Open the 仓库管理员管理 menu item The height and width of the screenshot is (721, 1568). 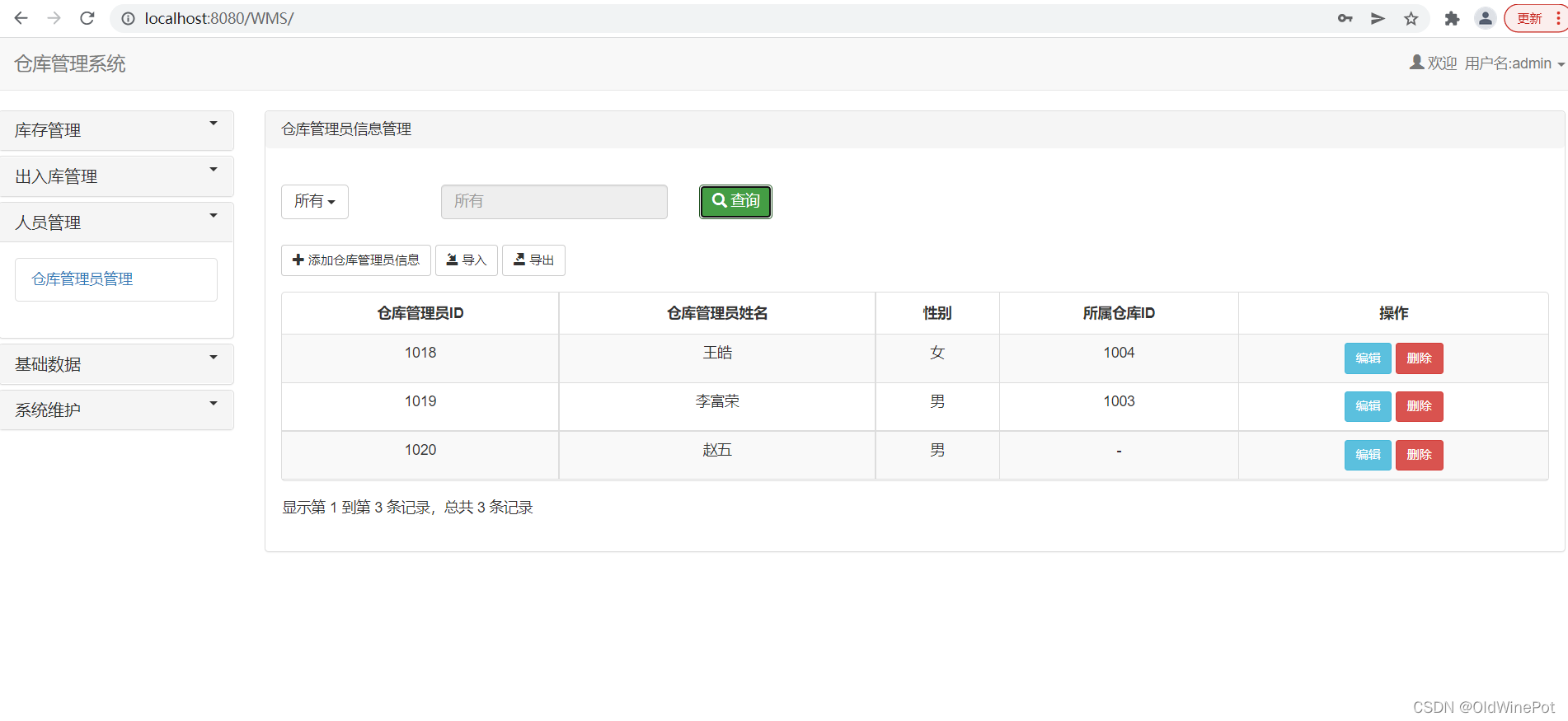coord(116,279)
